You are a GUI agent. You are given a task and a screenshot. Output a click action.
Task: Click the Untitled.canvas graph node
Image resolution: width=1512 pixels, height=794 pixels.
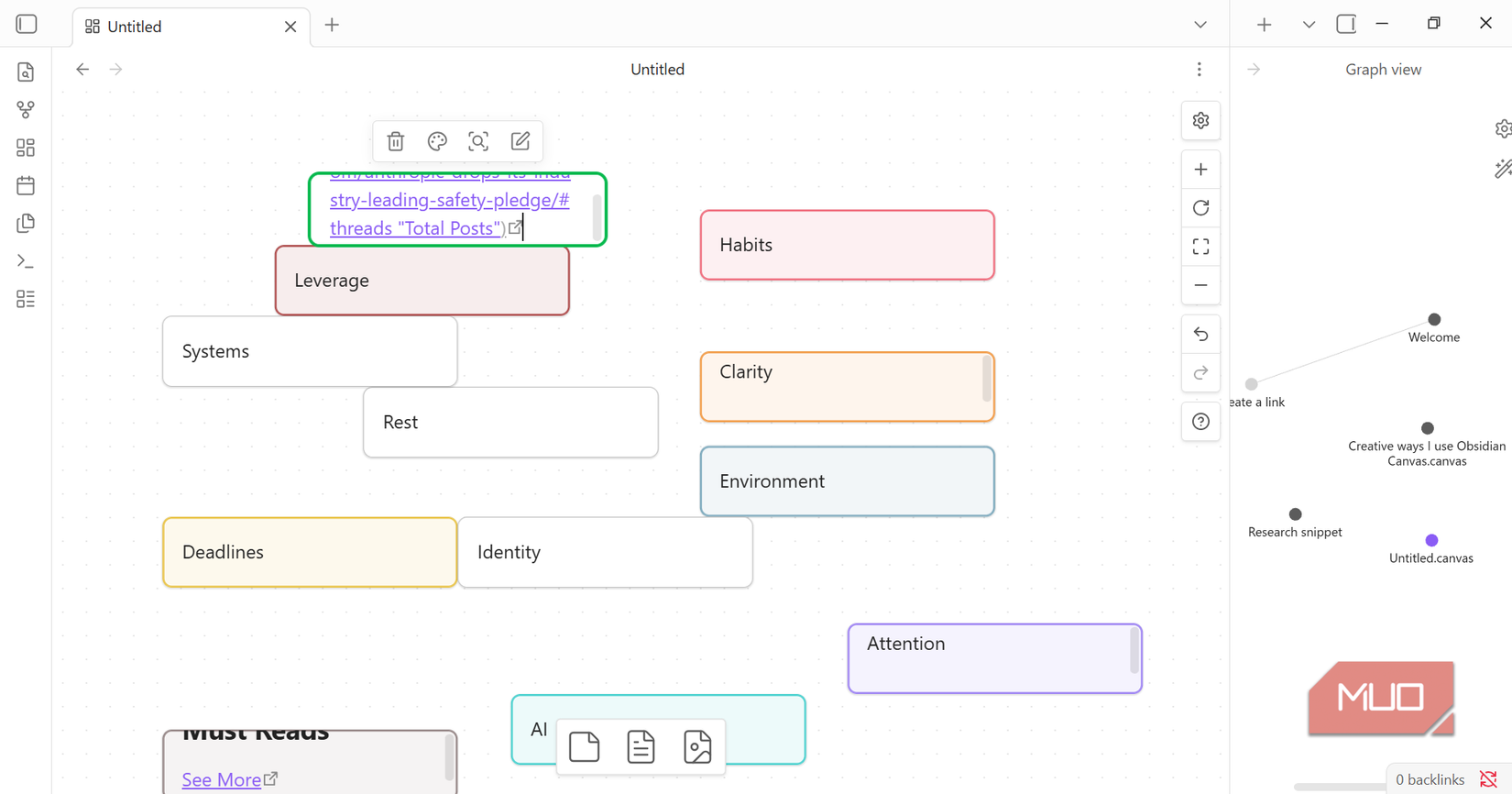tap(1431, 541)
